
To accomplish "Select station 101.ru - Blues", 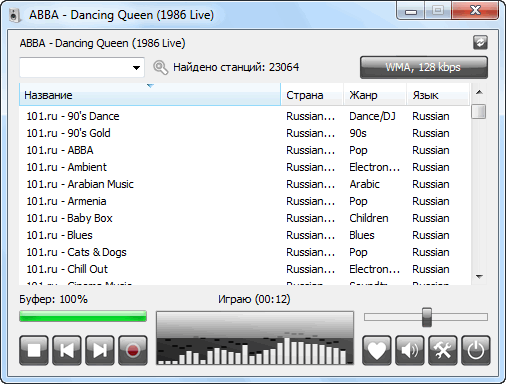I will click(x=245, y=235).
